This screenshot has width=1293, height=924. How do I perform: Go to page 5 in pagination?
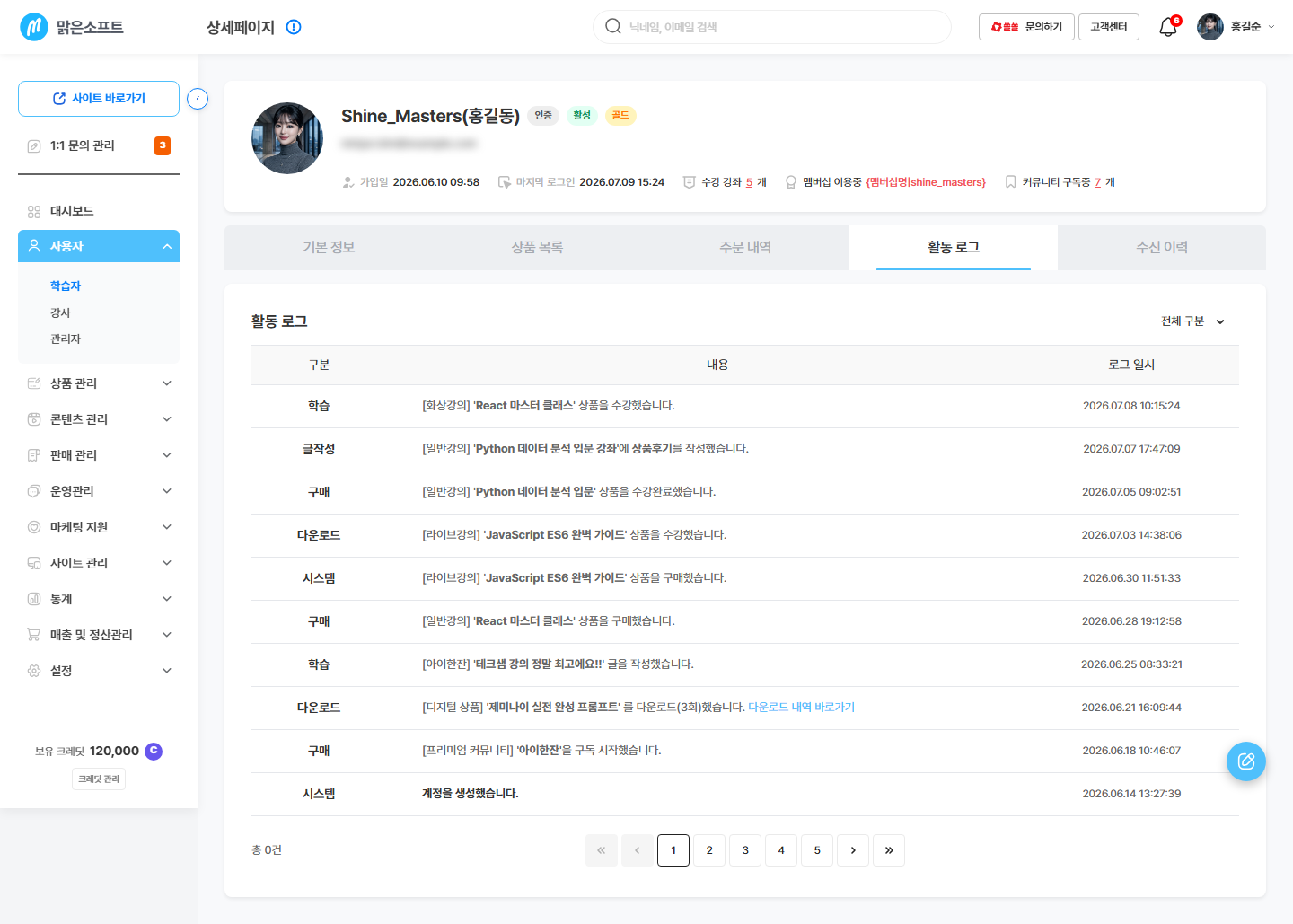point(817,850)
